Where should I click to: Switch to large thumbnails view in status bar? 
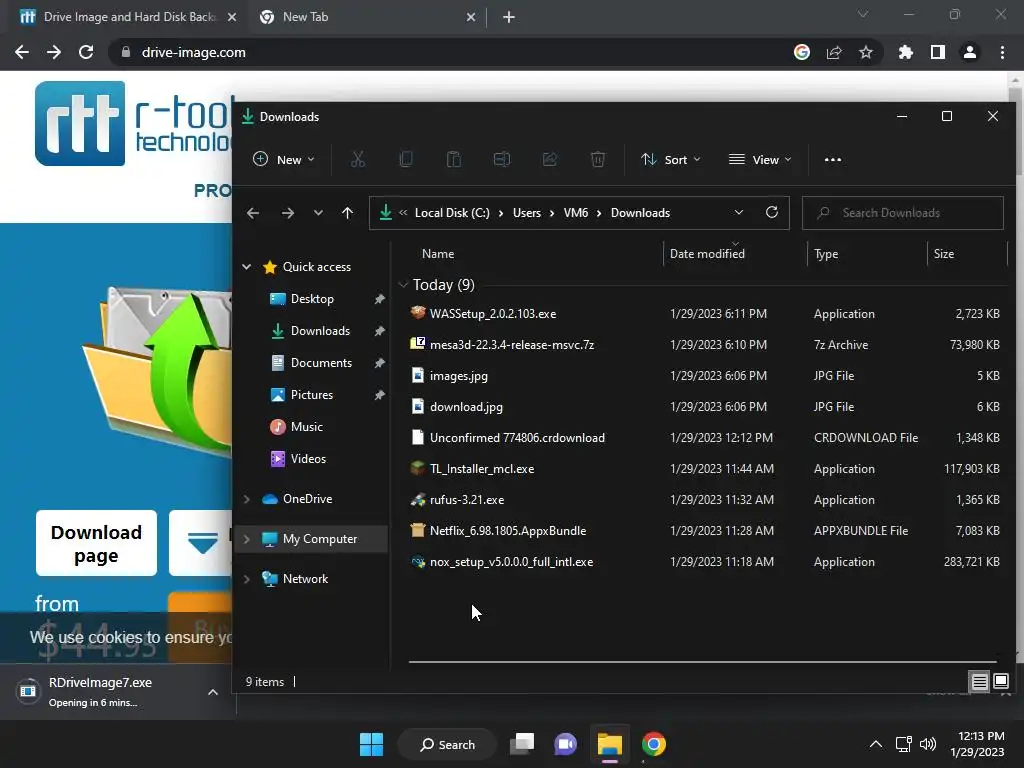click(1000, 682)
